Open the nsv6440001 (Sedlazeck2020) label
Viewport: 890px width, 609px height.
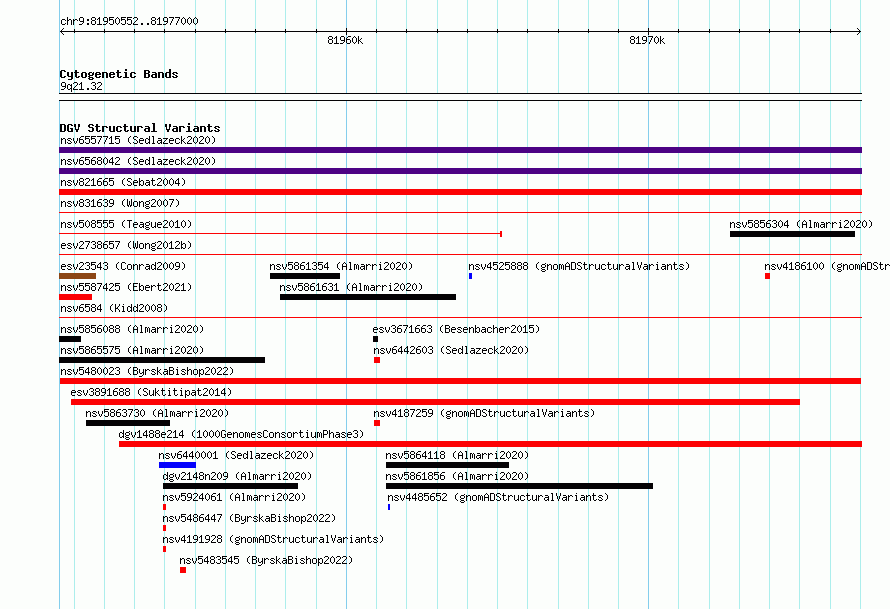pos(236,455)
